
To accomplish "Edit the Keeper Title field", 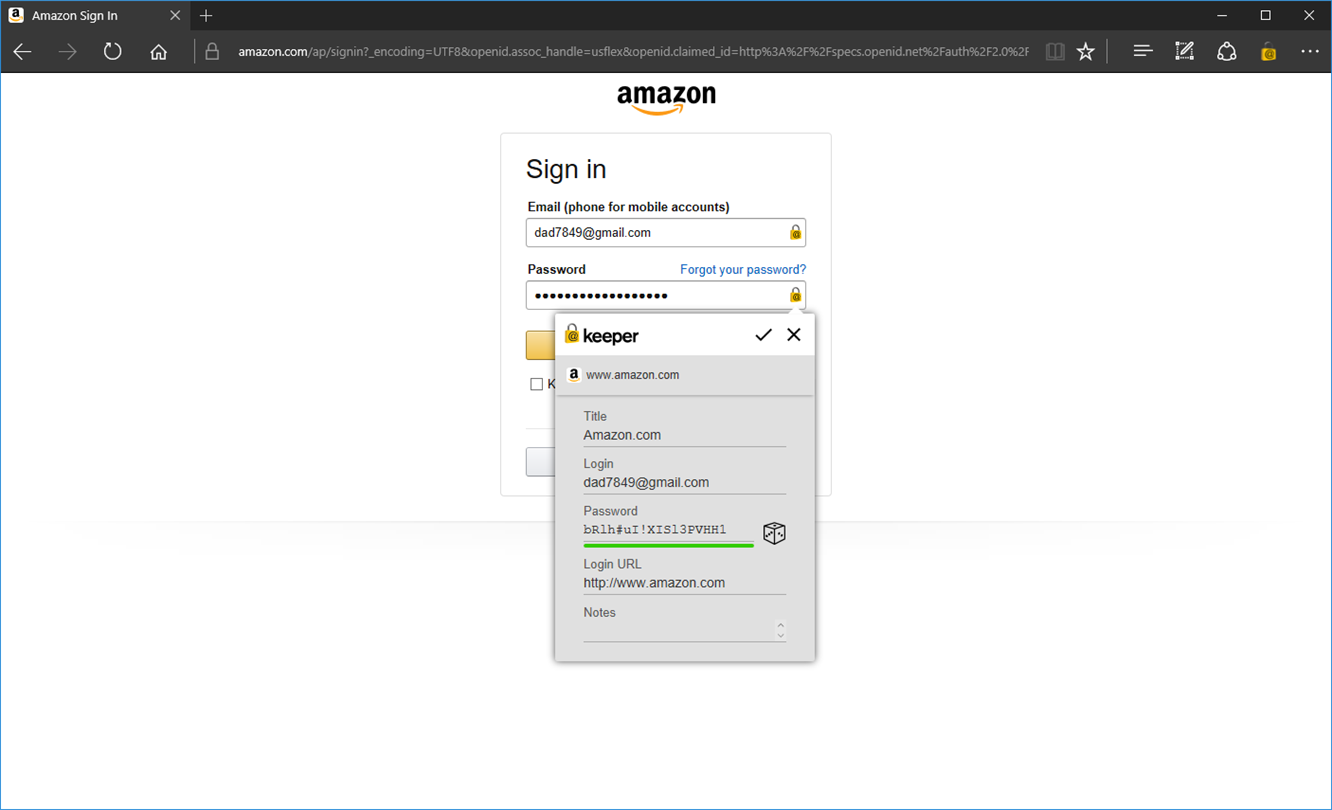I will (685, 435).
